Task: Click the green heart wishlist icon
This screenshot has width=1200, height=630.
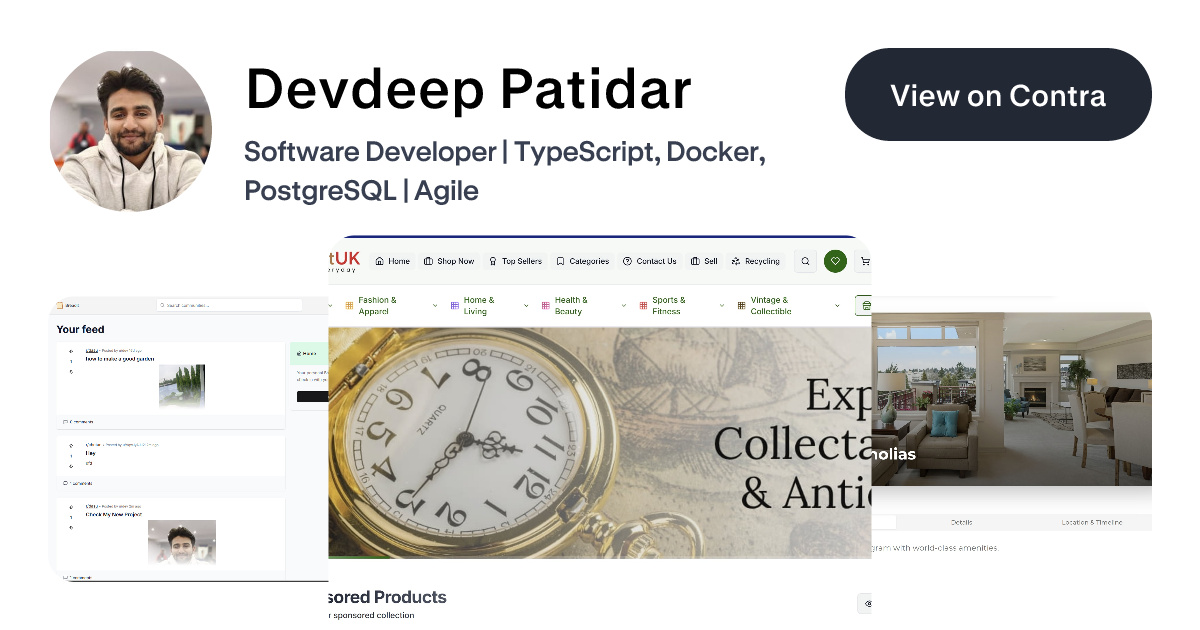Action: click(835, 261)
